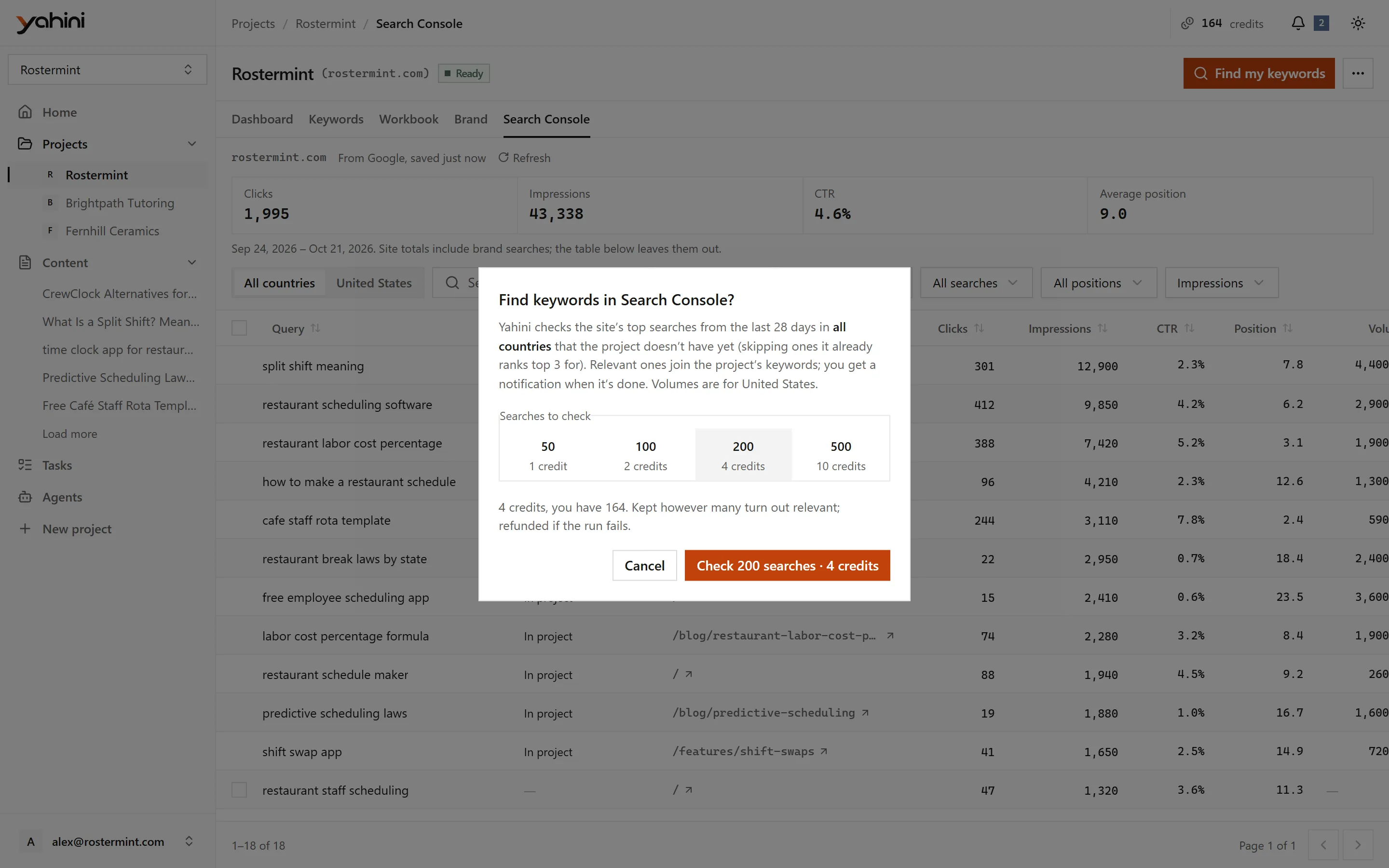Go to Projects breadcrumb
This screenshot has width=1389, height=868.
coord(253,24)
